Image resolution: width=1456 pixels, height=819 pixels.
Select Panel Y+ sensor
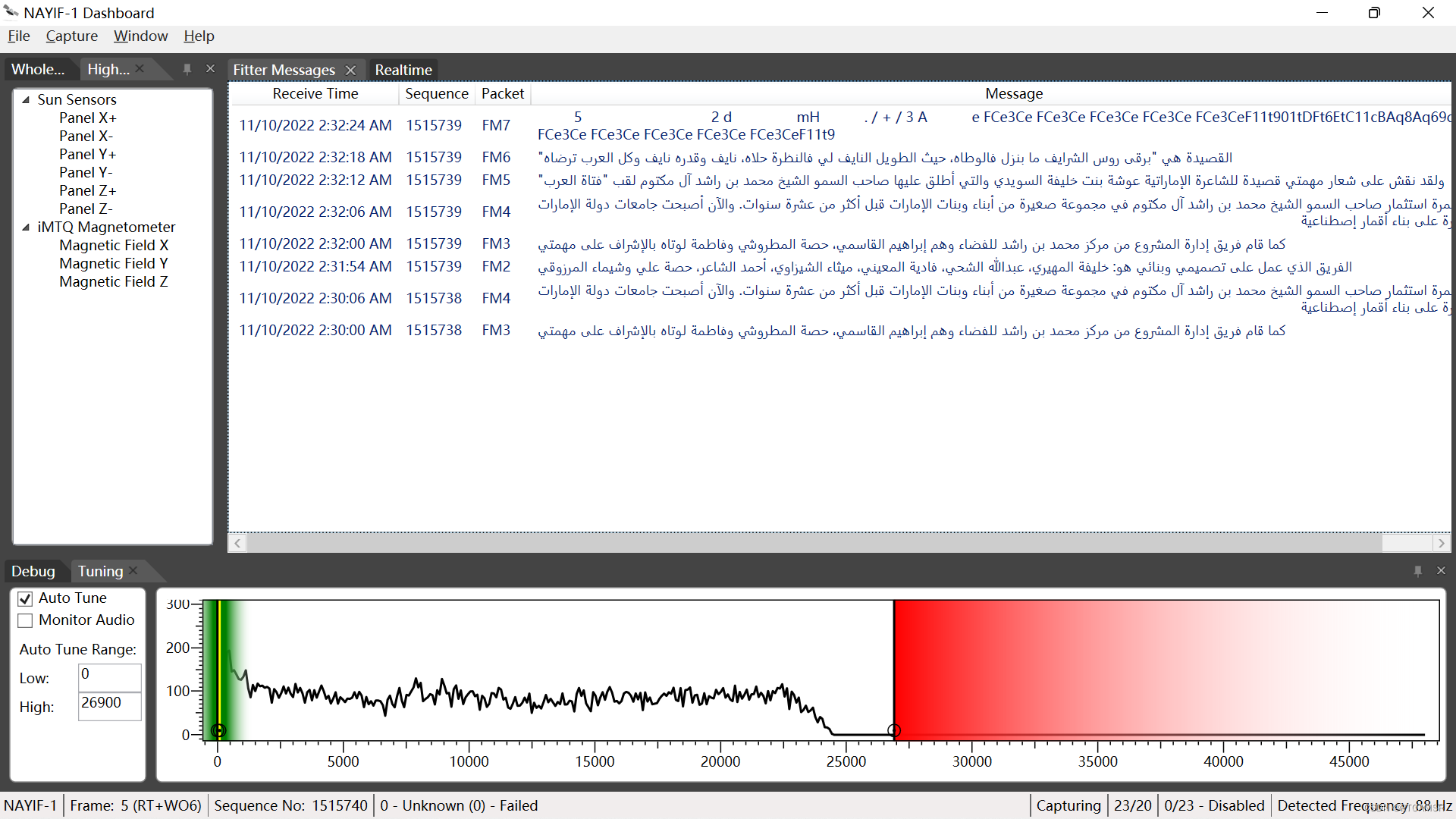(x=88, y=154)
